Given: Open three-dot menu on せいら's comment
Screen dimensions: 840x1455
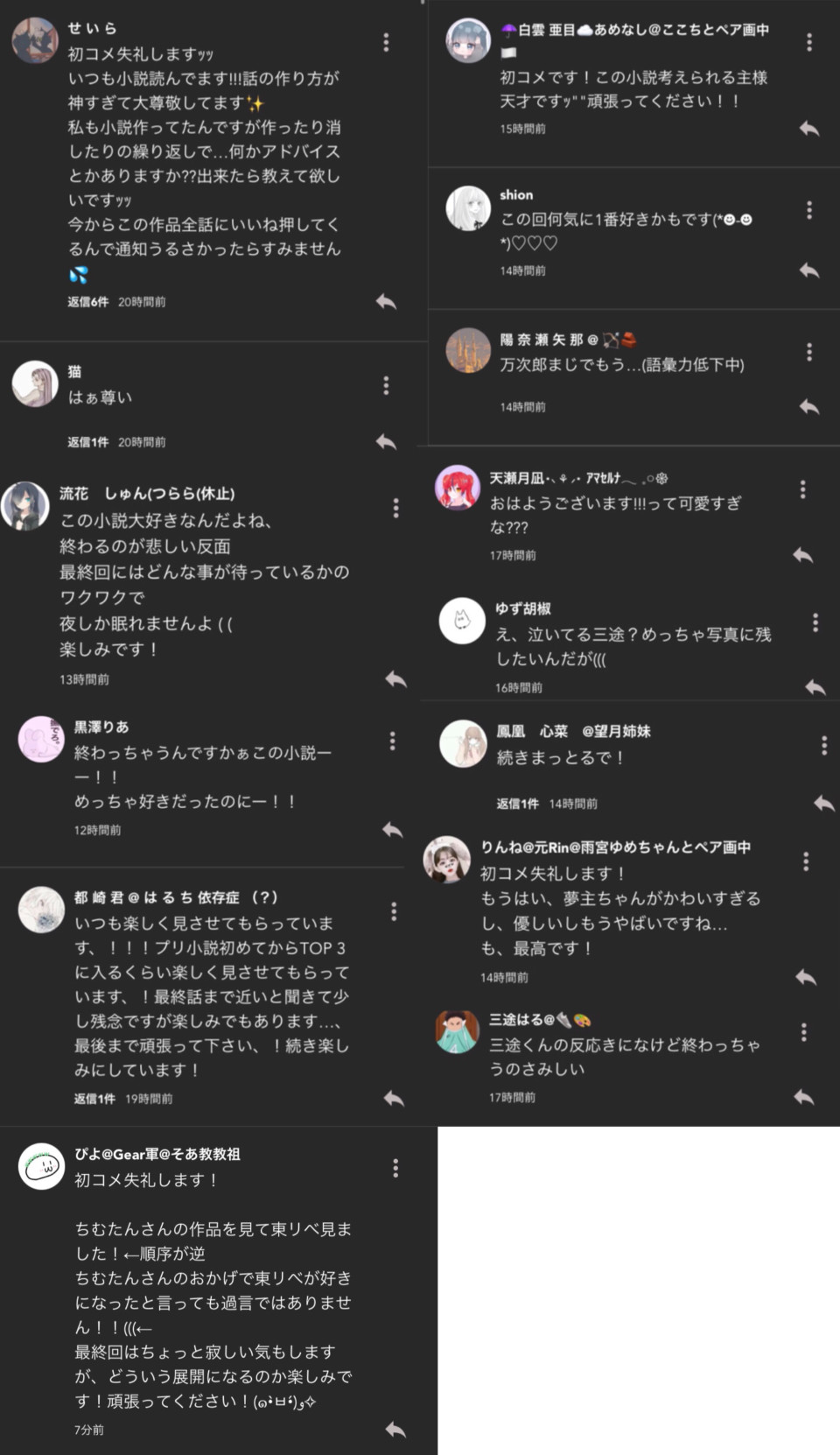Looking at the screenshot, I should coord(386,42).
